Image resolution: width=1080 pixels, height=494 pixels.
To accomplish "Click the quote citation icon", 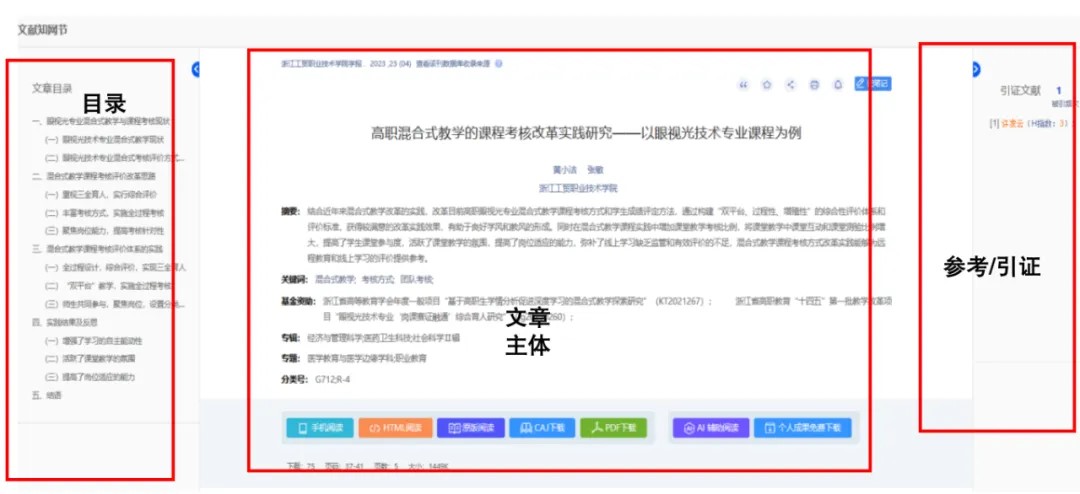I will 743,85.
